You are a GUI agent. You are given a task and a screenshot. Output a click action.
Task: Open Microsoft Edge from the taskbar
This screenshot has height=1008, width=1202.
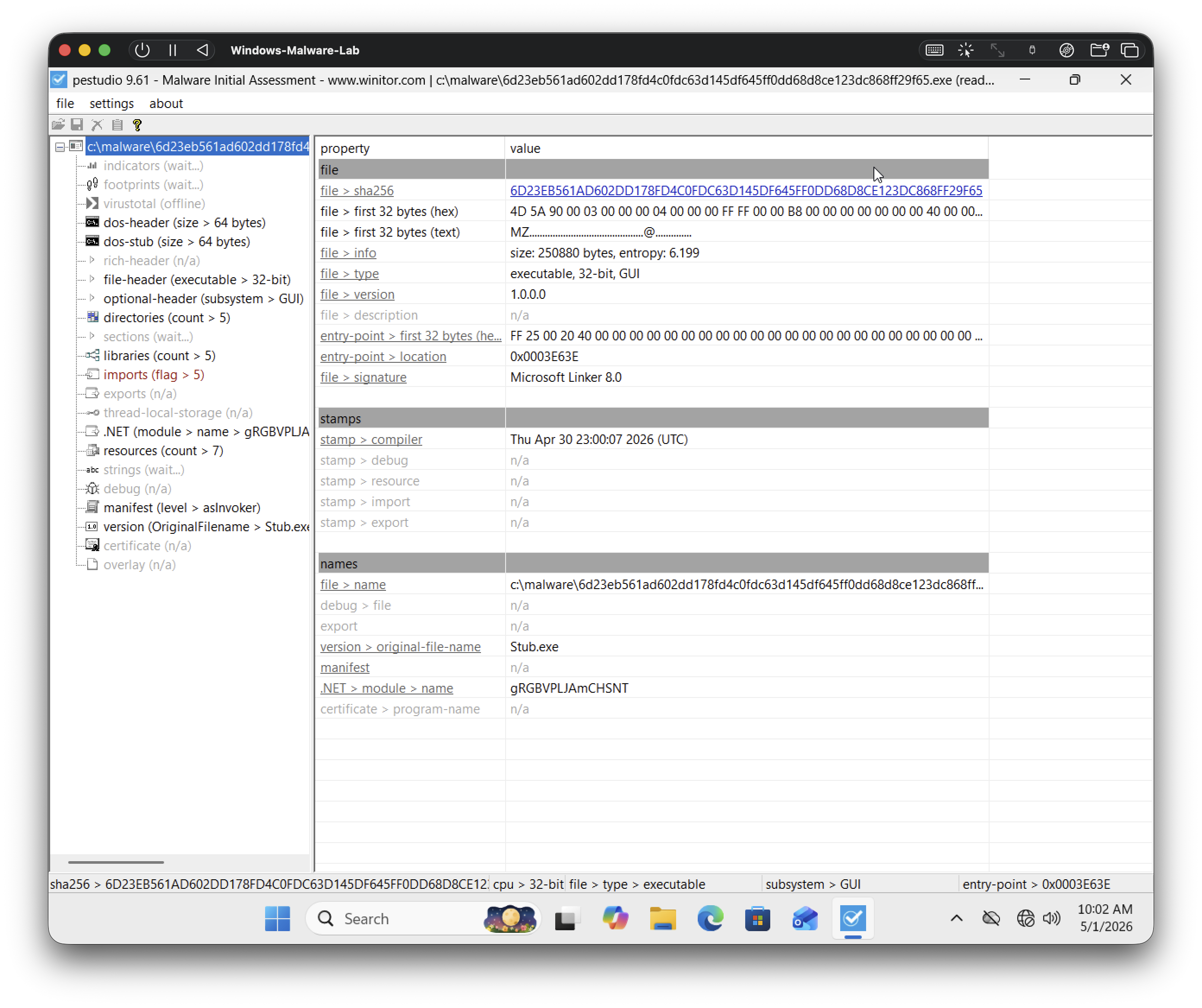(710, 919)
